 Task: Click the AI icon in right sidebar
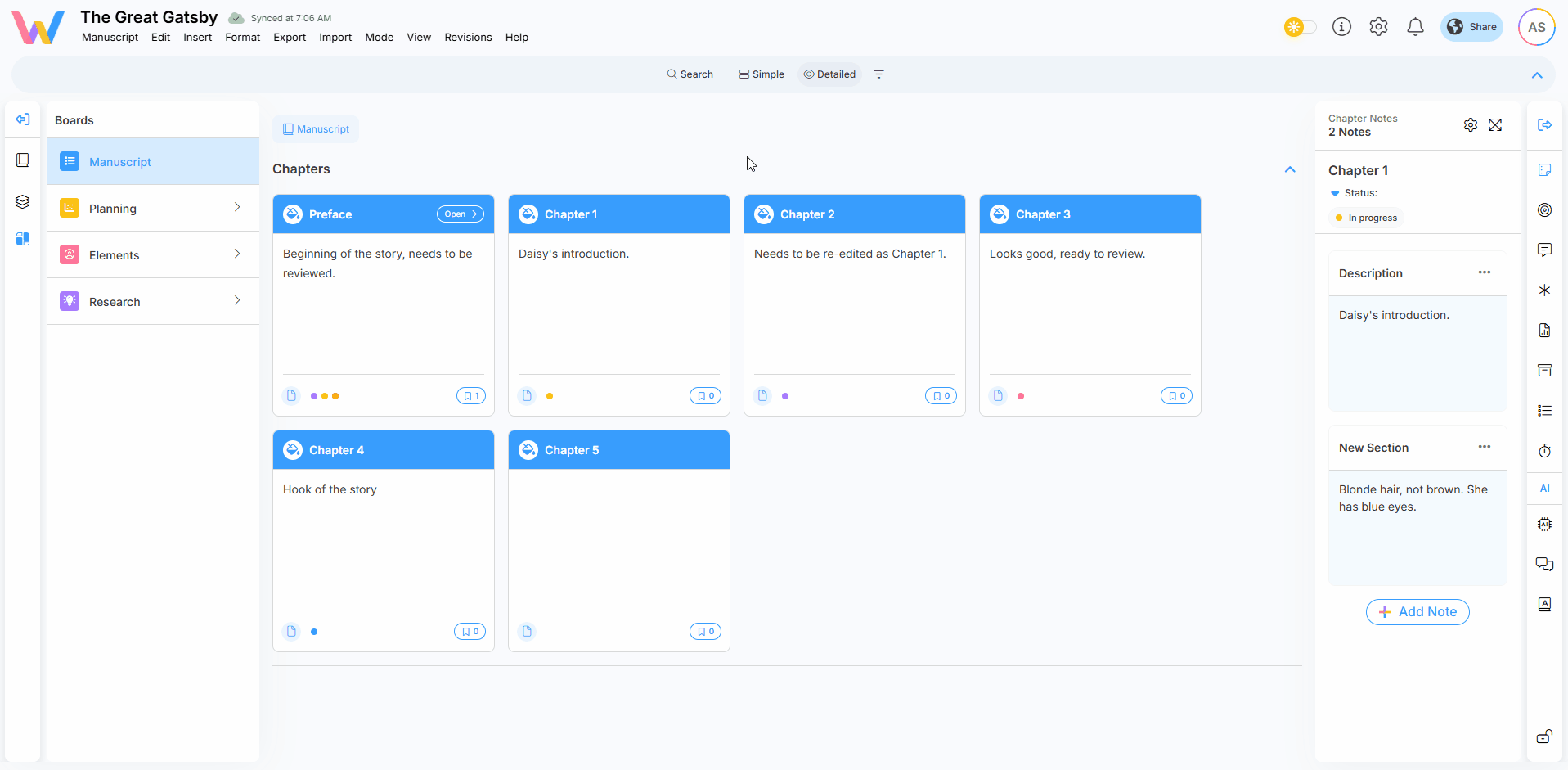point(1544,489)
